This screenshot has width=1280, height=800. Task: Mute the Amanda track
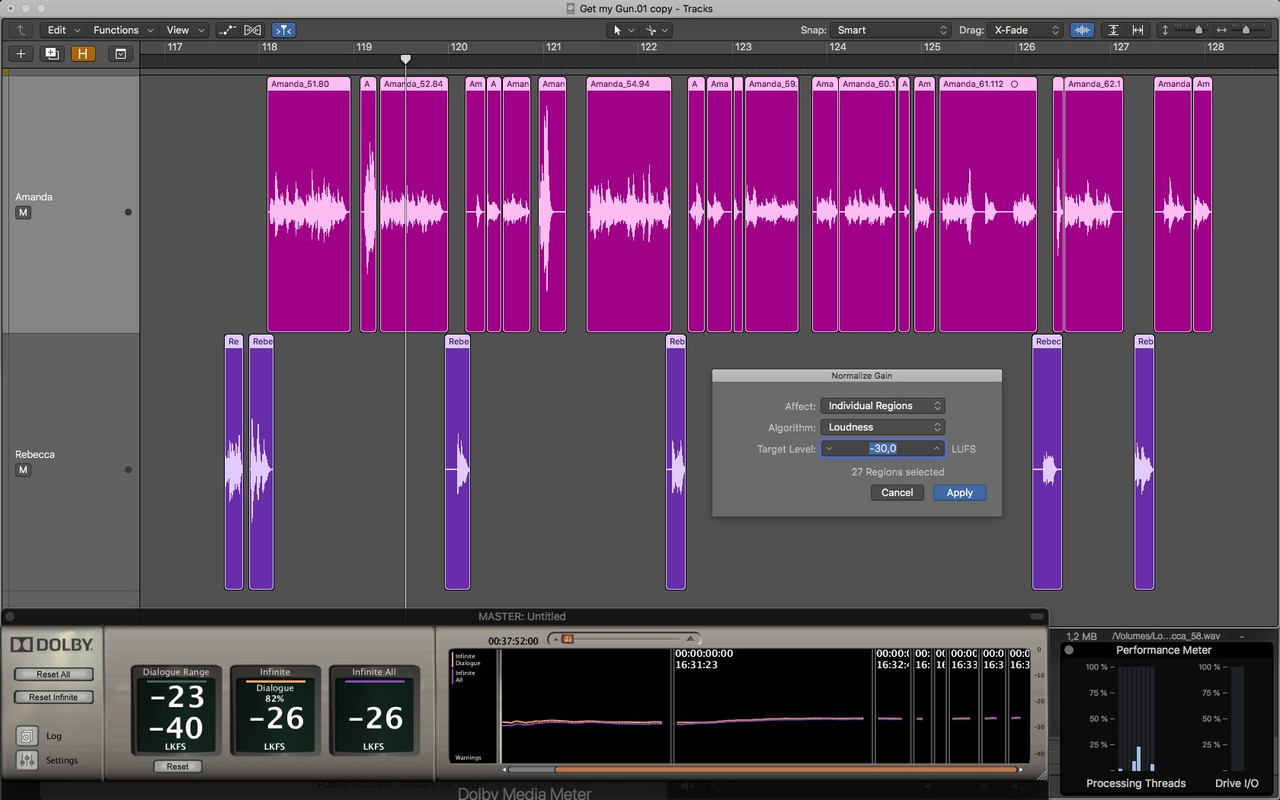point(22,213)
